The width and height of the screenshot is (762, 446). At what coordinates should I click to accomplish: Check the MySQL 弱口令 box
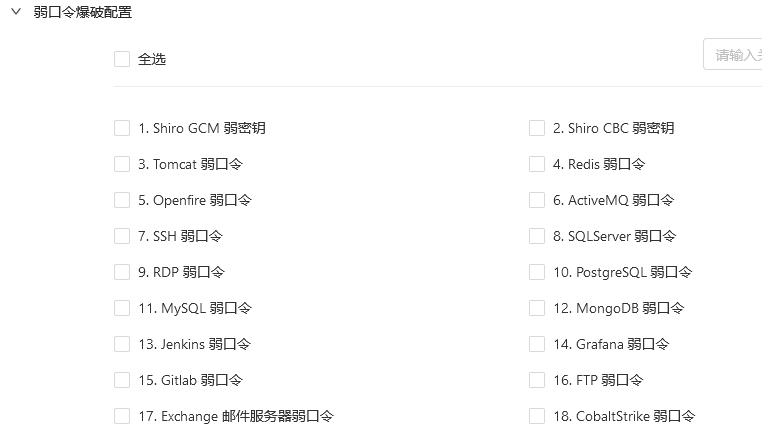tap(122, 308)
